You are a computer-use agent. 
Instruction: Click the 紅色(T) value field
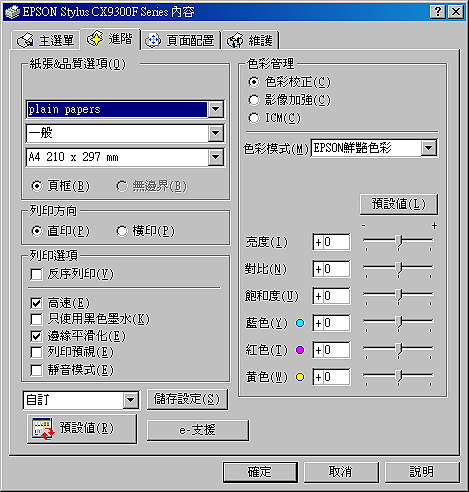332,350
